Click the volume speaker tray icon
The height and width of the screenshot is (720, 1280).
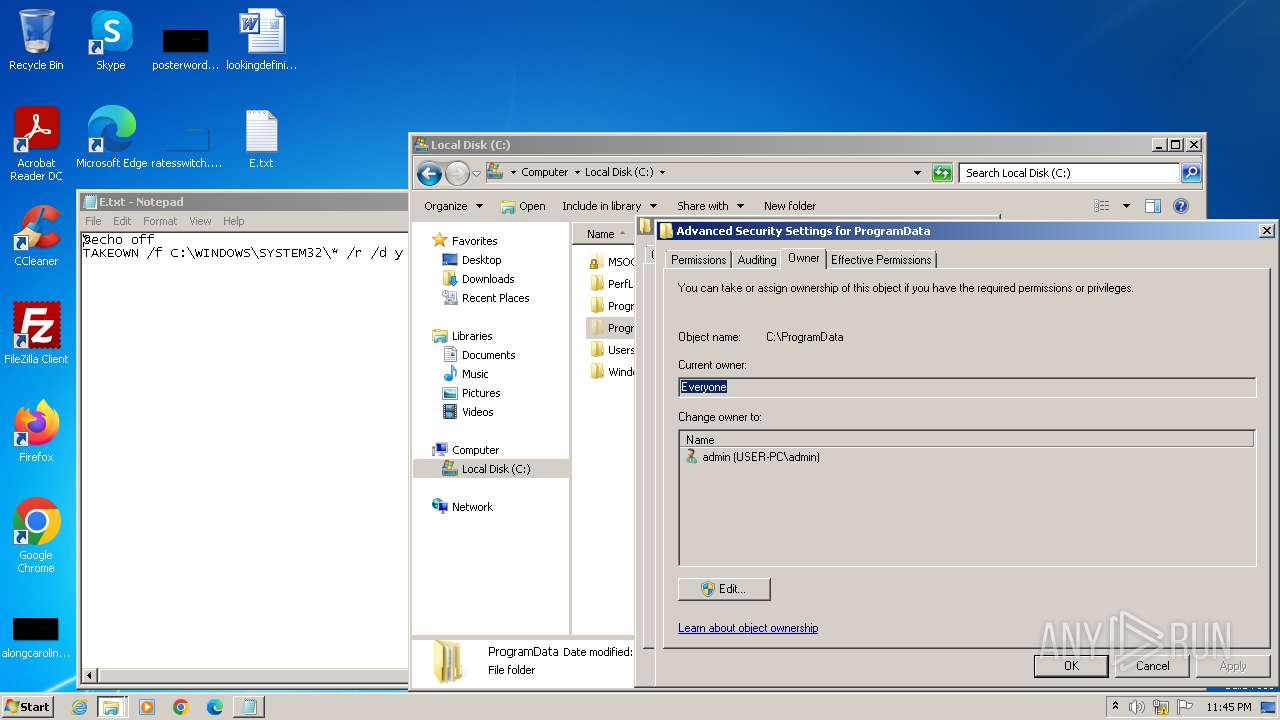point(1137,707)
